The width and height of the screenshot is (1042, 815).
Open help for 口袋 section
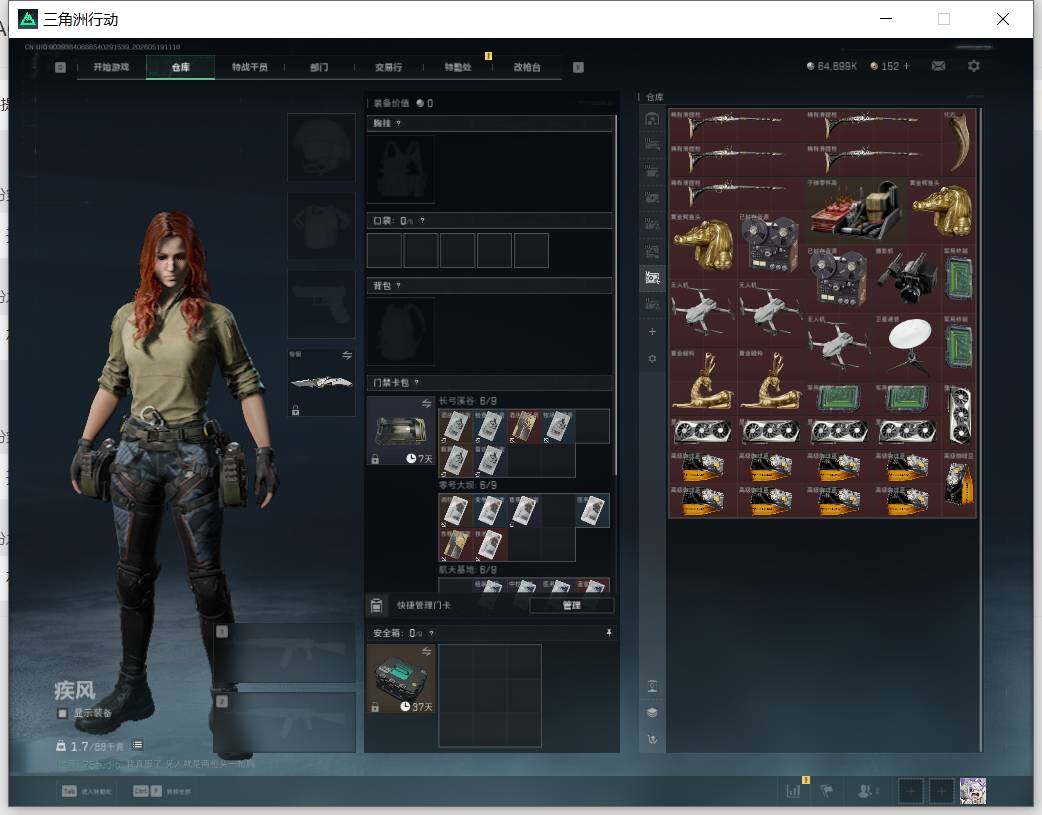tap(422, 221)
